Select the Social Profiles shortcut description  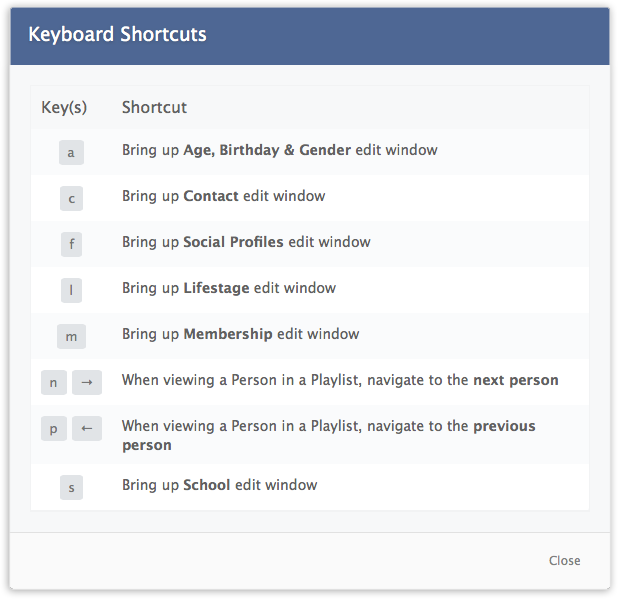click(x=246, y=242)
